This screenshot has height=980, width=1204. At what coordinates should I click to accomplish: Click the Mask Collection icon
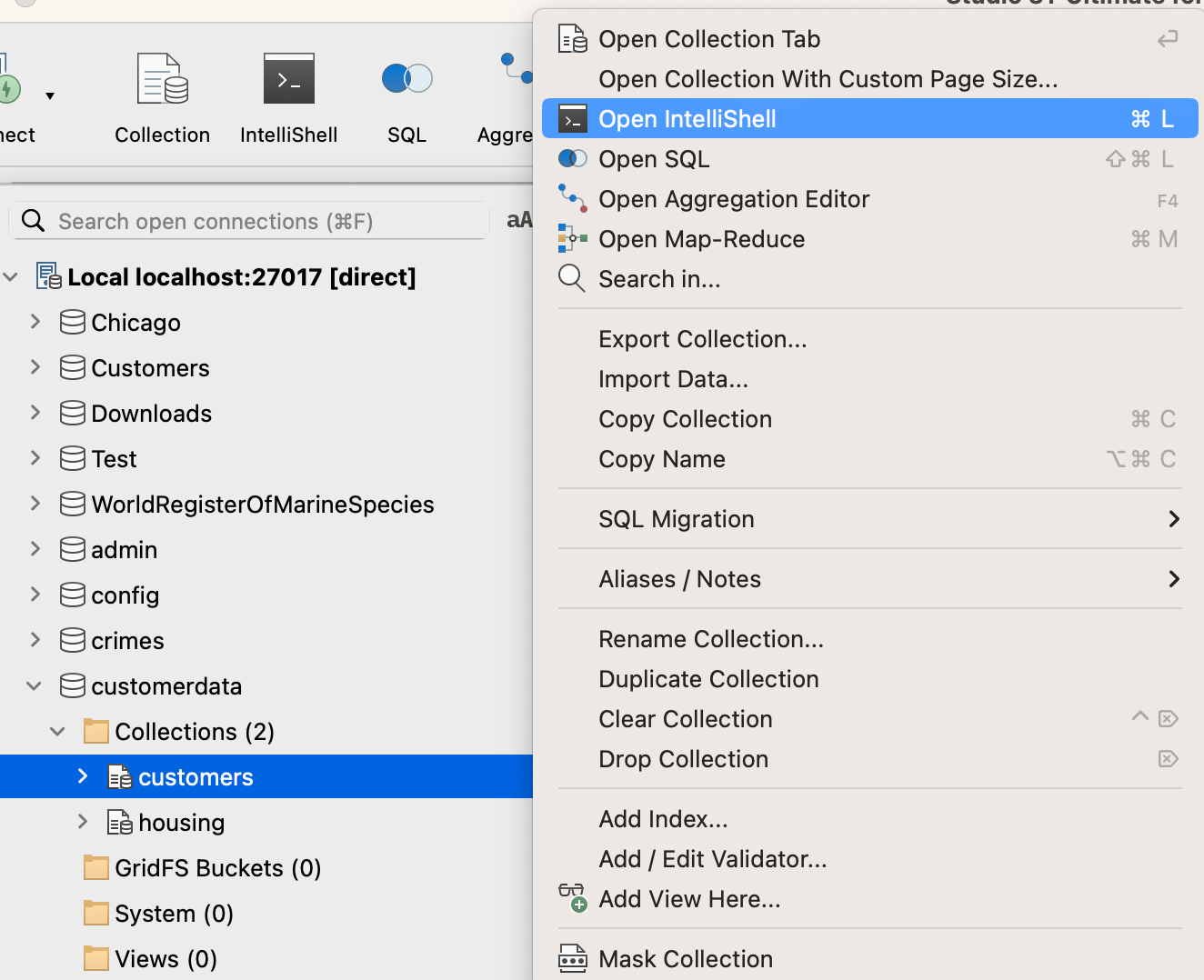point(573,958)
